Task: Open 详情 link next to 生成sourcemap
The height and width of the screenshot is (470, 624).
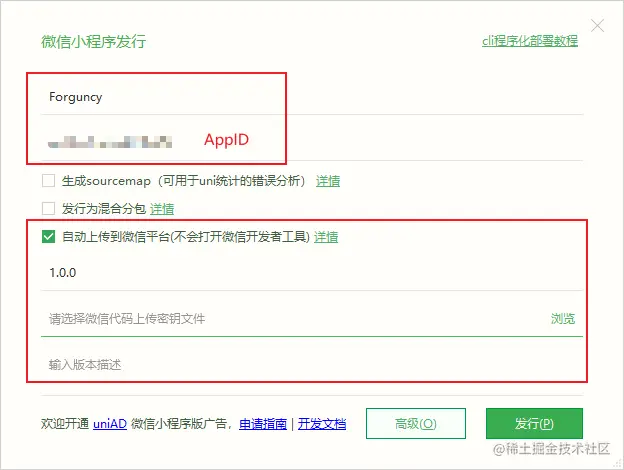Action: tap(328, 181)
